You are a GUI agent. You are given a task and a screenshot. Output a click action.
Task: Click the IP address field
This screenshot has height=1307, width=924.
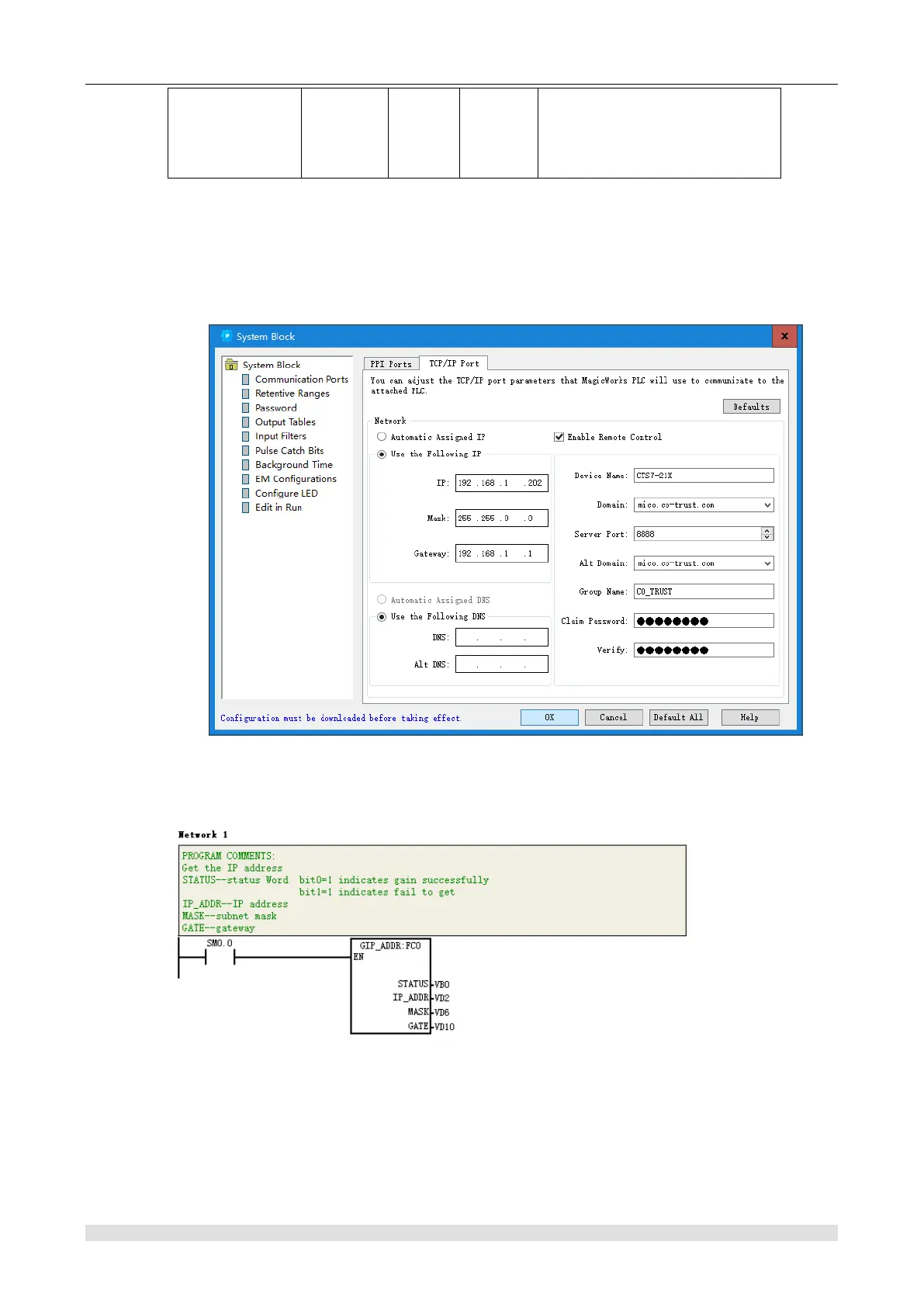(x=502, y=483)
